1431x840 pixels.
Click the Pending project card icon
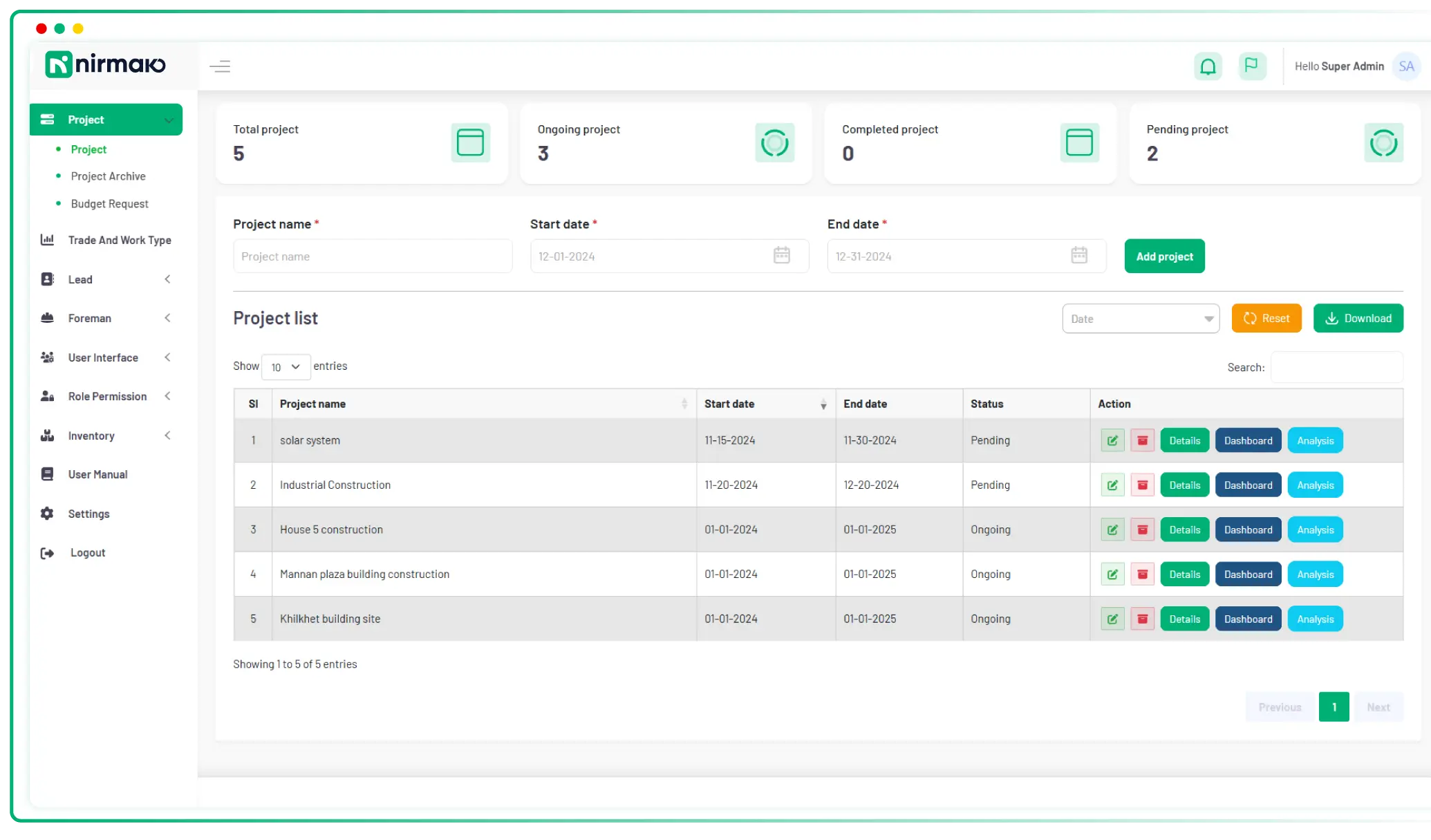click(1383, 142)
